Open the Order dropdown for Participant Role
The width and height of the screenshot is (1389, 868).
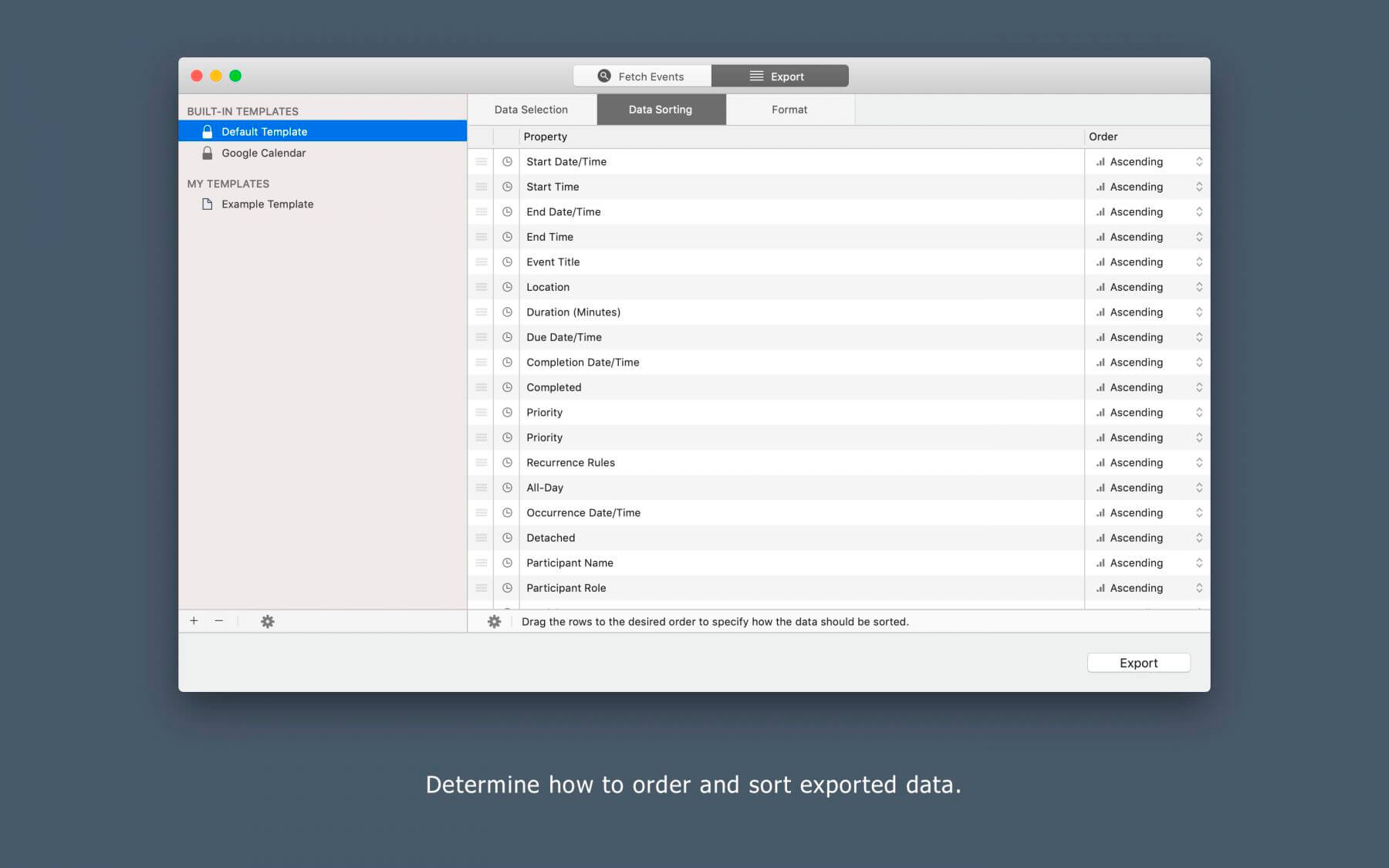pos(1148,588)
